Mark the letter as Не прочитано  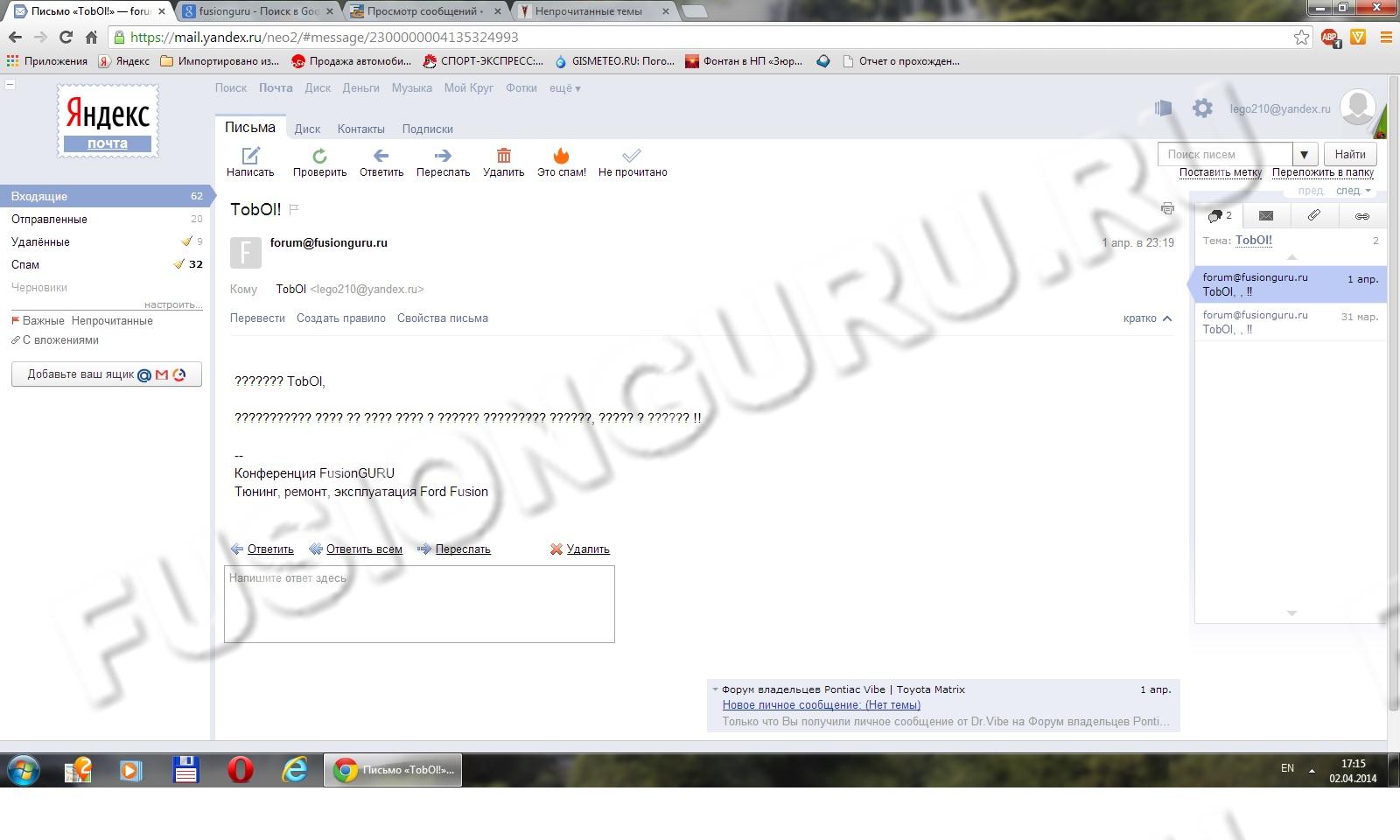[633, 163]
